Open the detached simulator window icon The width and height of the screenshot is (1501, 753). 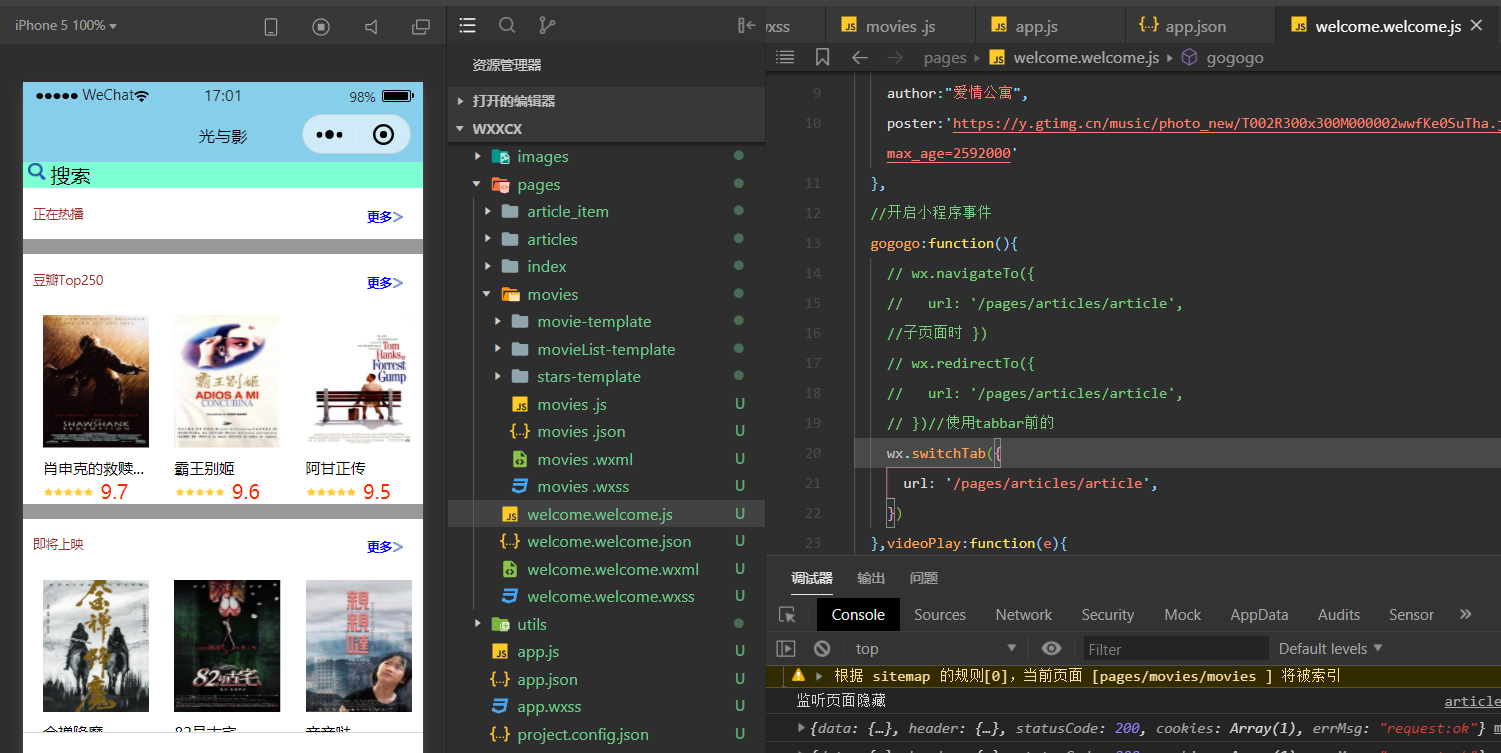[421, 27]
